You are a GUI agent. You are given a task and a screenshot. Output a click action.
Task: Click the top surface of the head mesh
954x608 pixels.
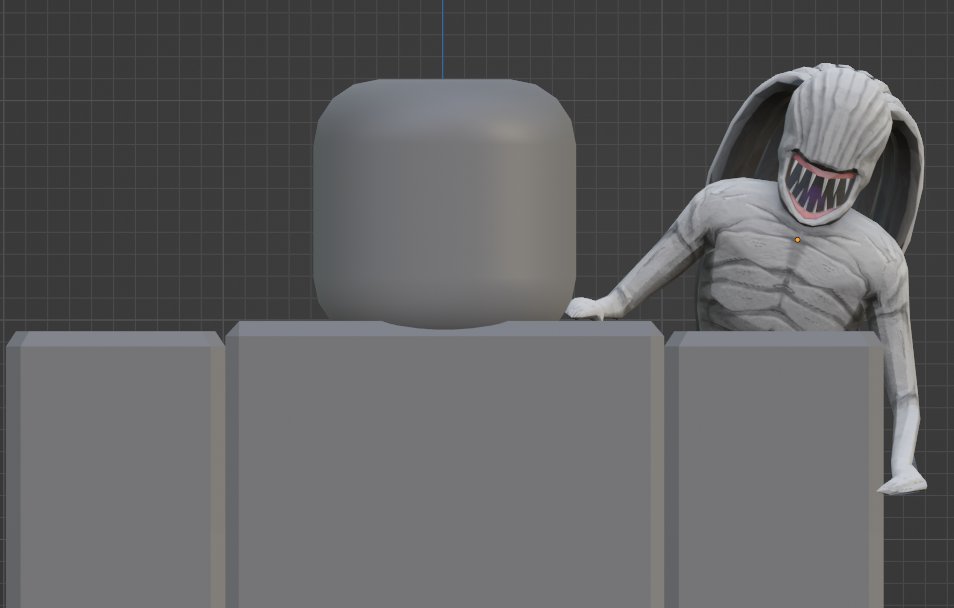447,95
